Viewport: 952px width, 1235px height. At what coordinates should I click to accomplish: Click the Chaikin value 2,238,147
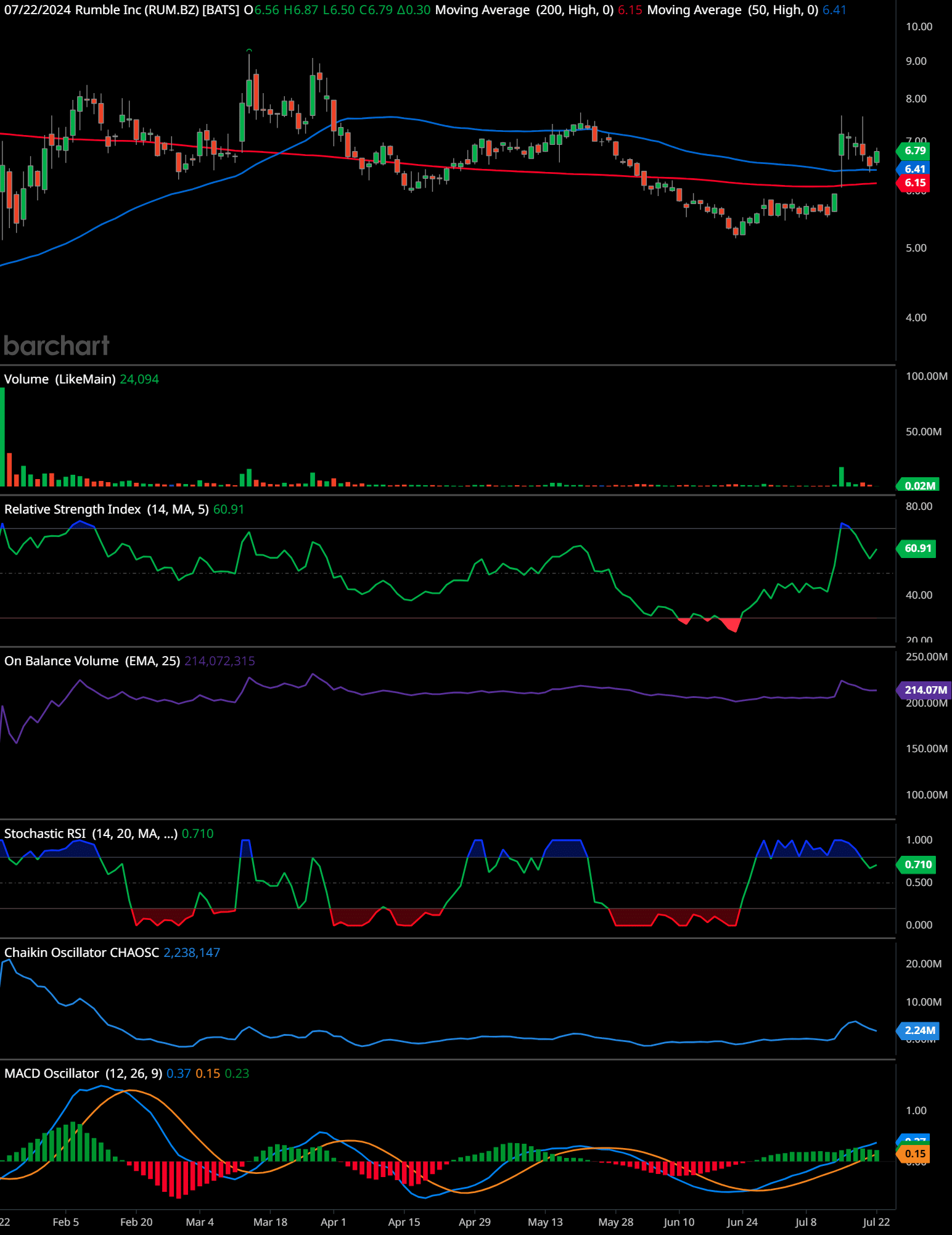click(x=192, y=953)
